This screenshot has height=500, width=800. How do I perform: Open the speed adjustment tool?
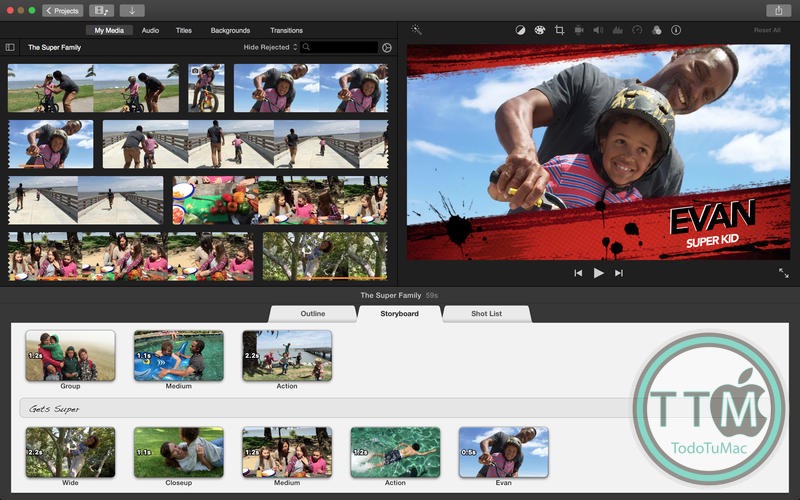(x=637, y=30)
